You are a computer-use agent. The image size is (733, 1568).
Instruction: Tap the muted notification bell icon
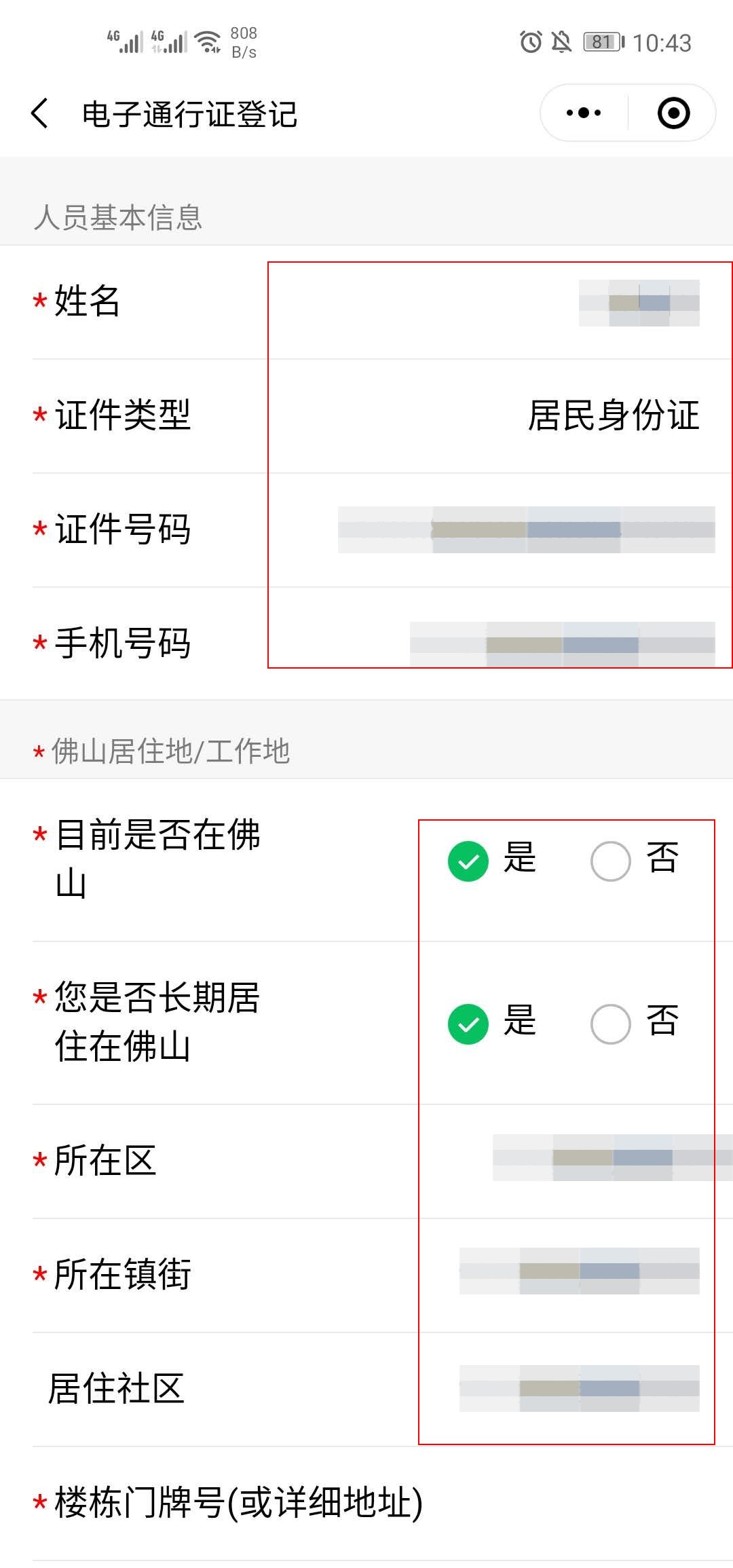[x=561, y=42]
